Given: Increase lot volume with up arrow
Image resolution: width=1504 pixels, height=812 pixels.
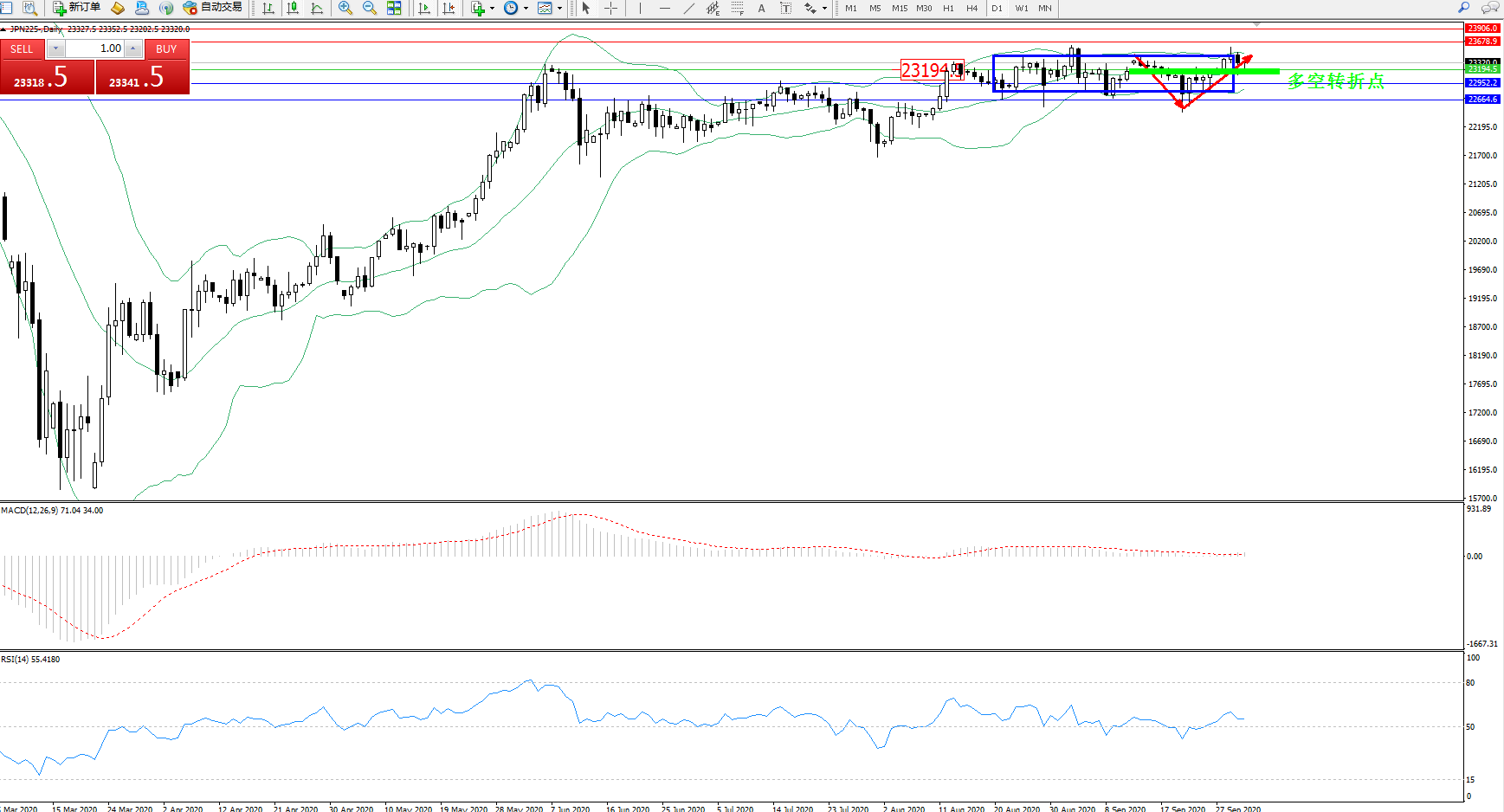Looking at the screenshot, I should tap(133, 49).
